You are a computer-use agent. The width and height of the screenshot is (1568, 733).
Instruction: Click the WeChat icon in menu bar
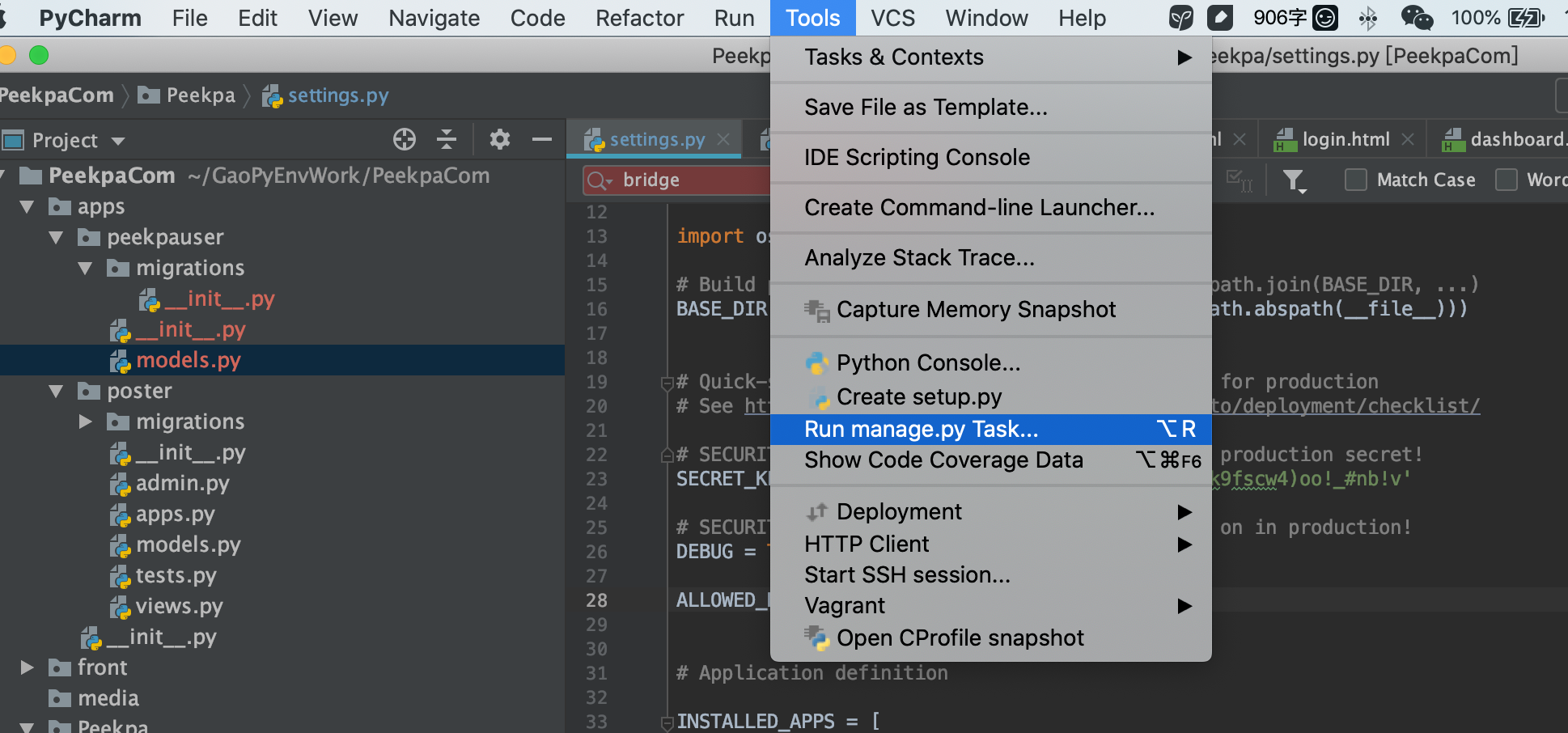point(1416,18)
